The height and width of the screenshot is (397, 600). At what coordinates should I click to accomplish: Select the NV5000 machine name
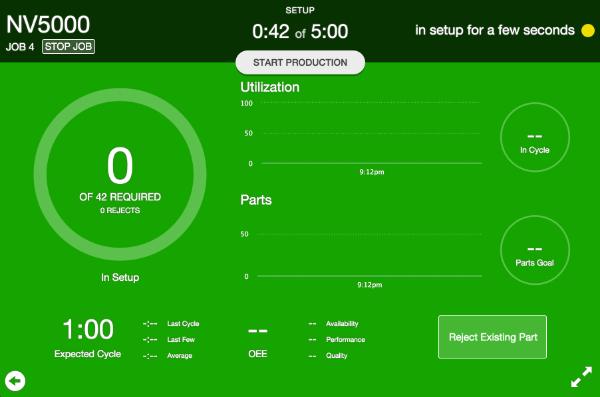pos(48,25)
